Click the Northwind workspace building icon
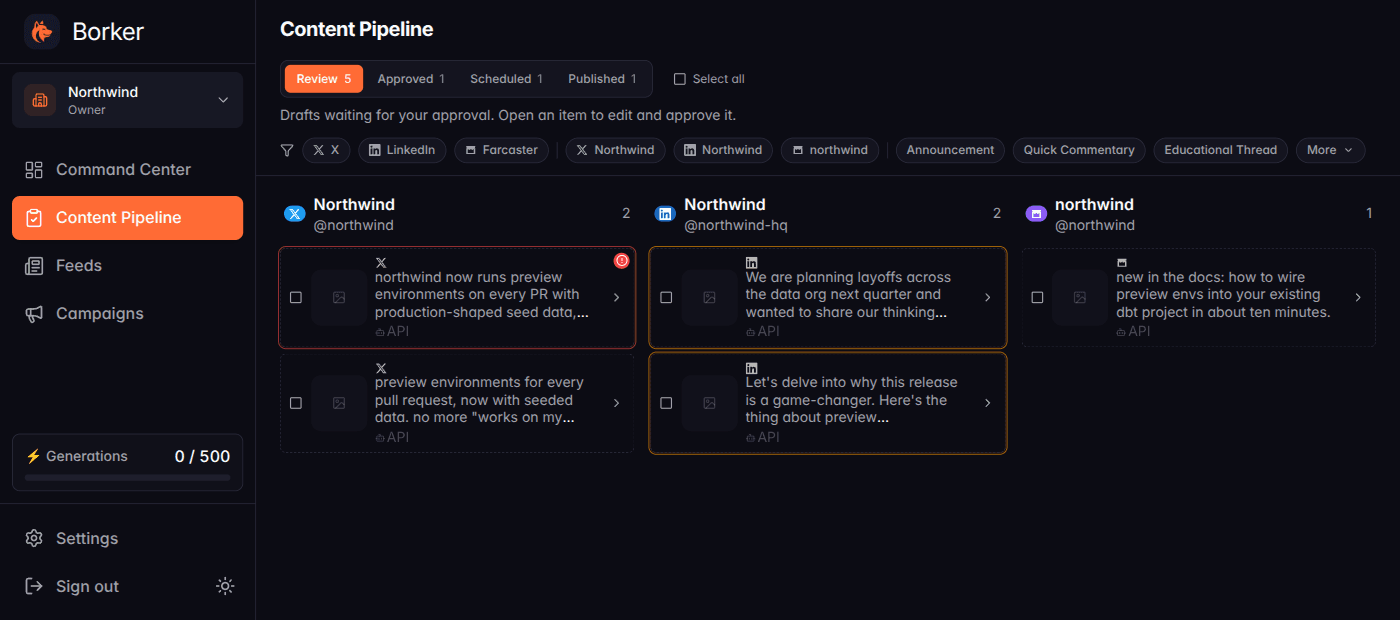This screenshot has width=1400, height=620. click(40, 100)
